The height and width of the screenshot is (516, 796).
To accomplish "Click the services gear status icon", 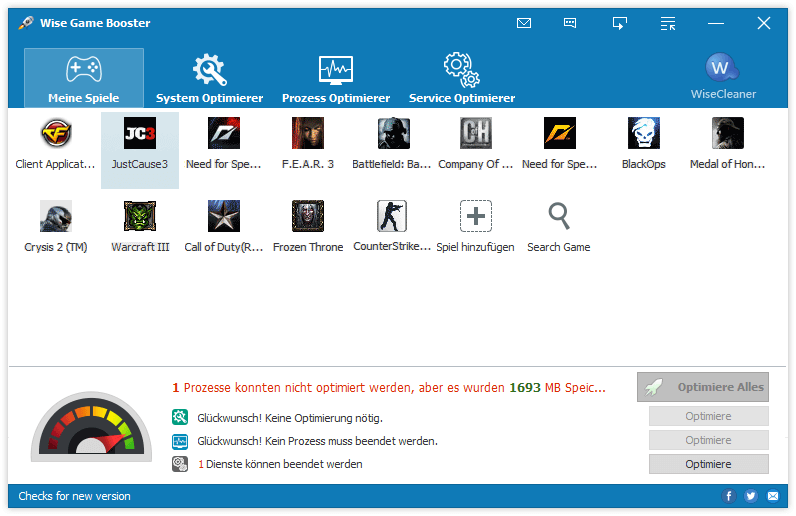I will (x=180, y=464).
